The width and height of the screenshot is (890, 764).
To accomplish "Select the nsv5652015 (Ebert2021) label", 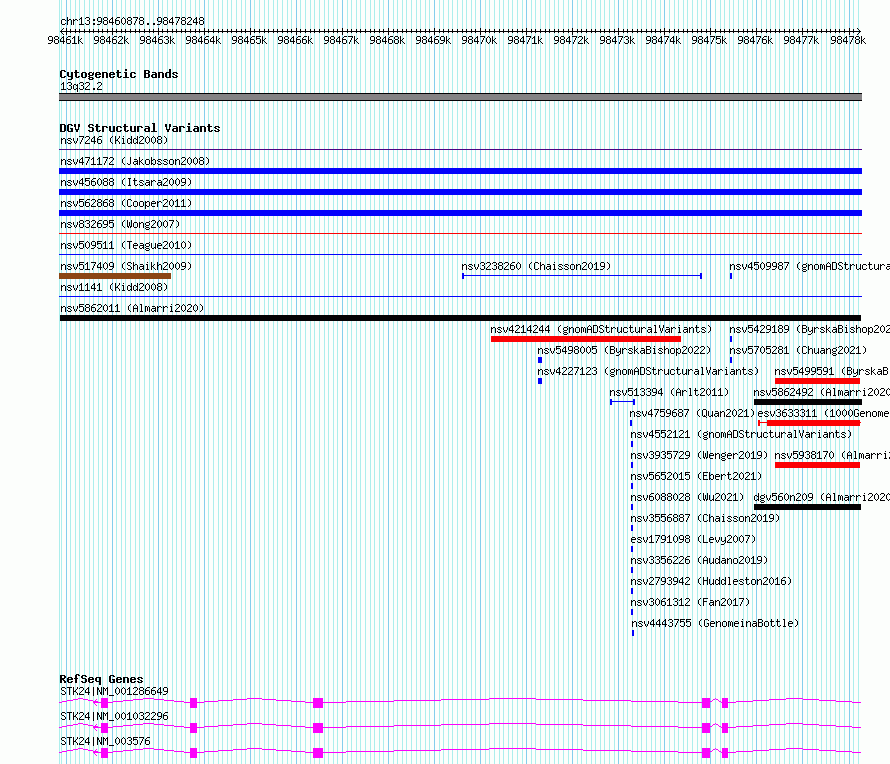I will click(x=696, y=477).
